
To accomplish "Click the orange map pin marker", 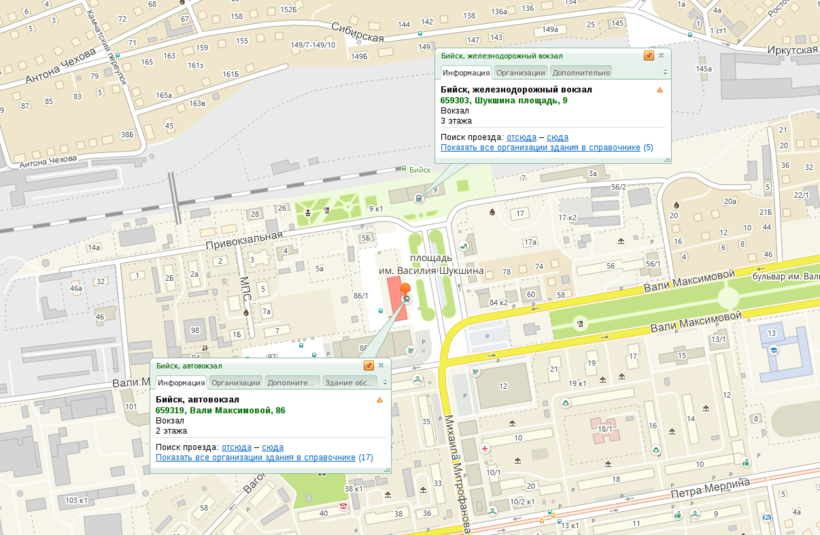I will tap(406, 291).
